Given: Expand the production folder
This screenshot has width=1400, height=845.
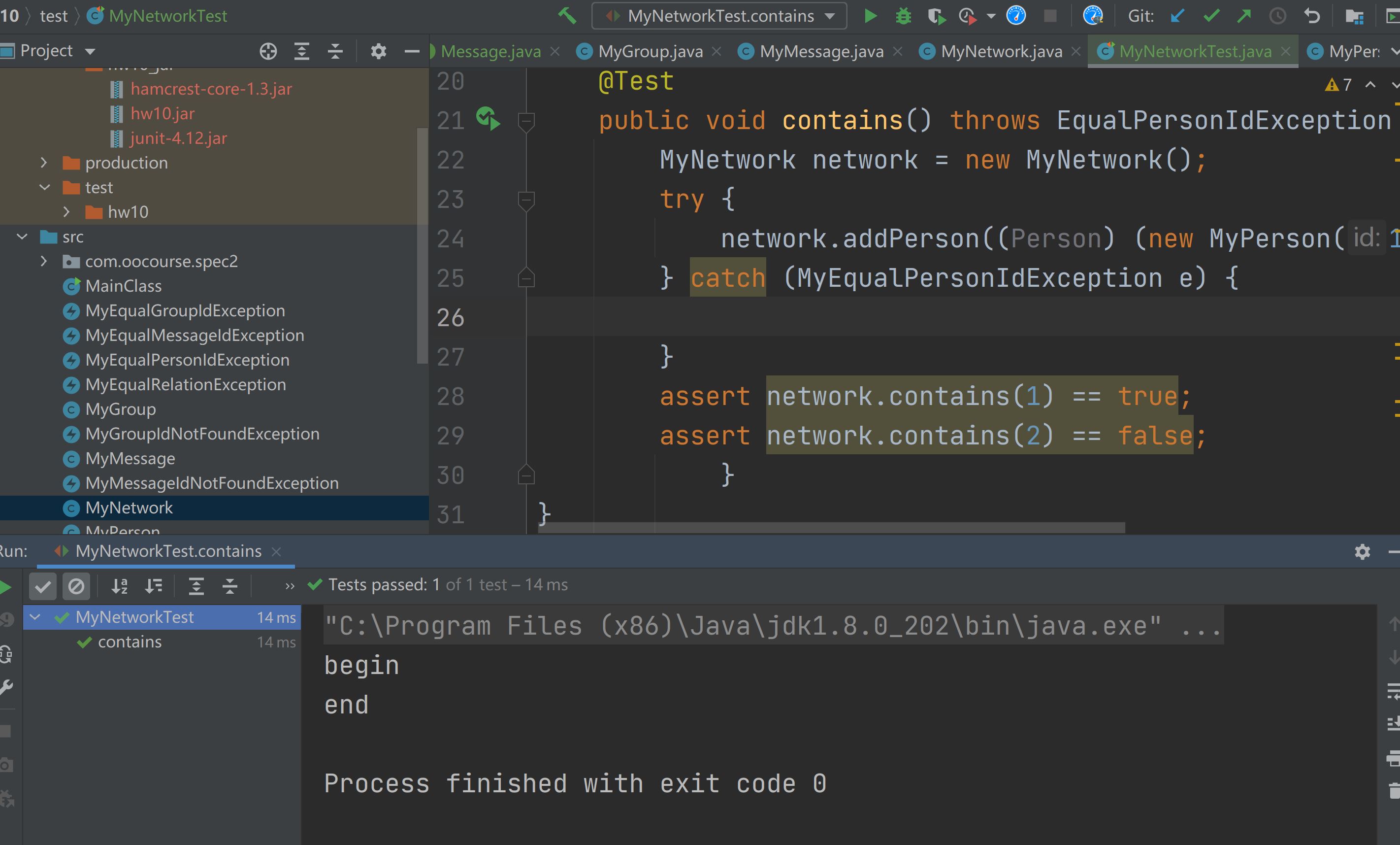Looking at the screenshot, I should [44, 163].
